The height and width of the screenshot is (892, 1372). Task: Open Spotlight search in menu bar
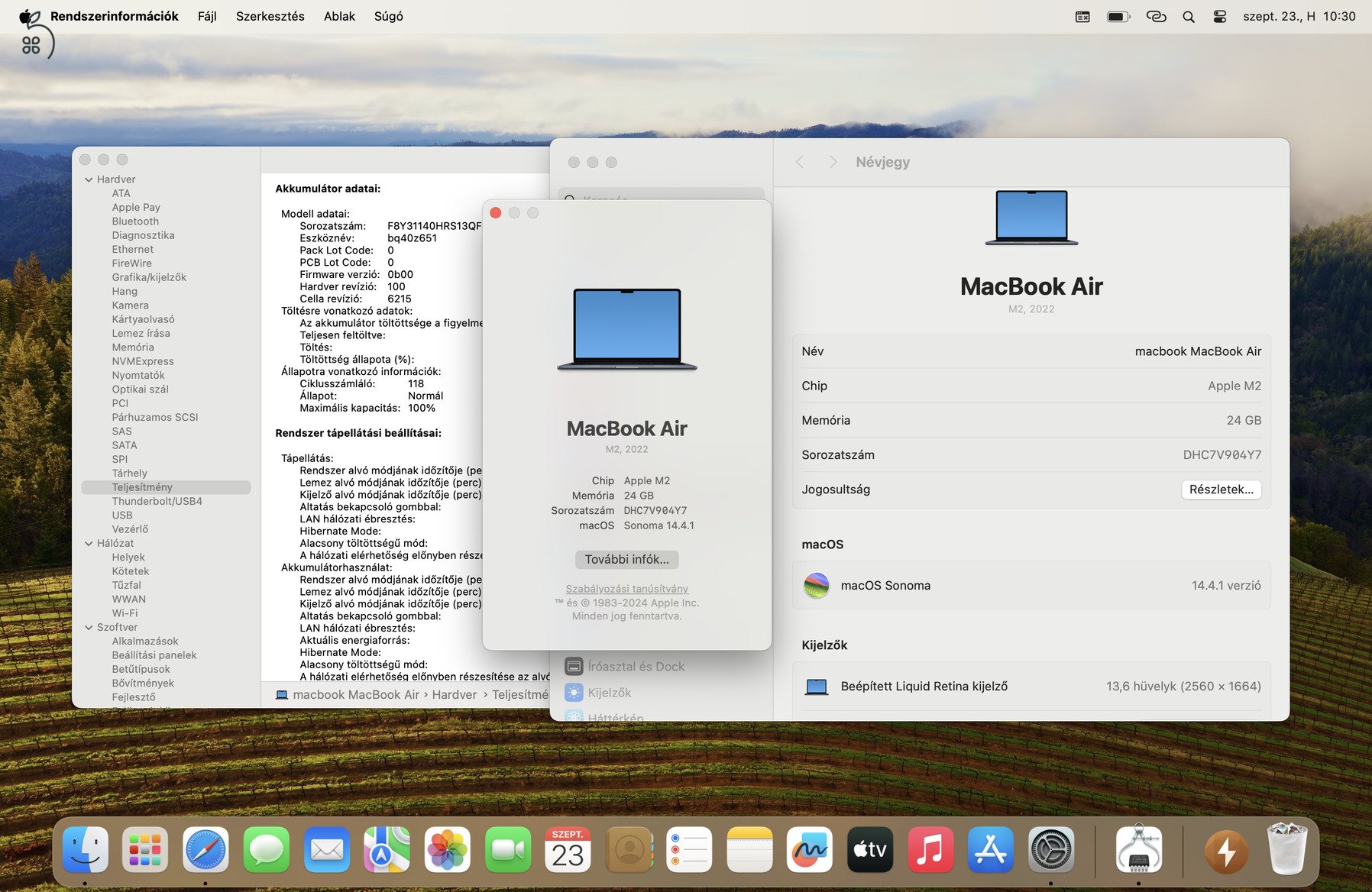(1189, 17)
